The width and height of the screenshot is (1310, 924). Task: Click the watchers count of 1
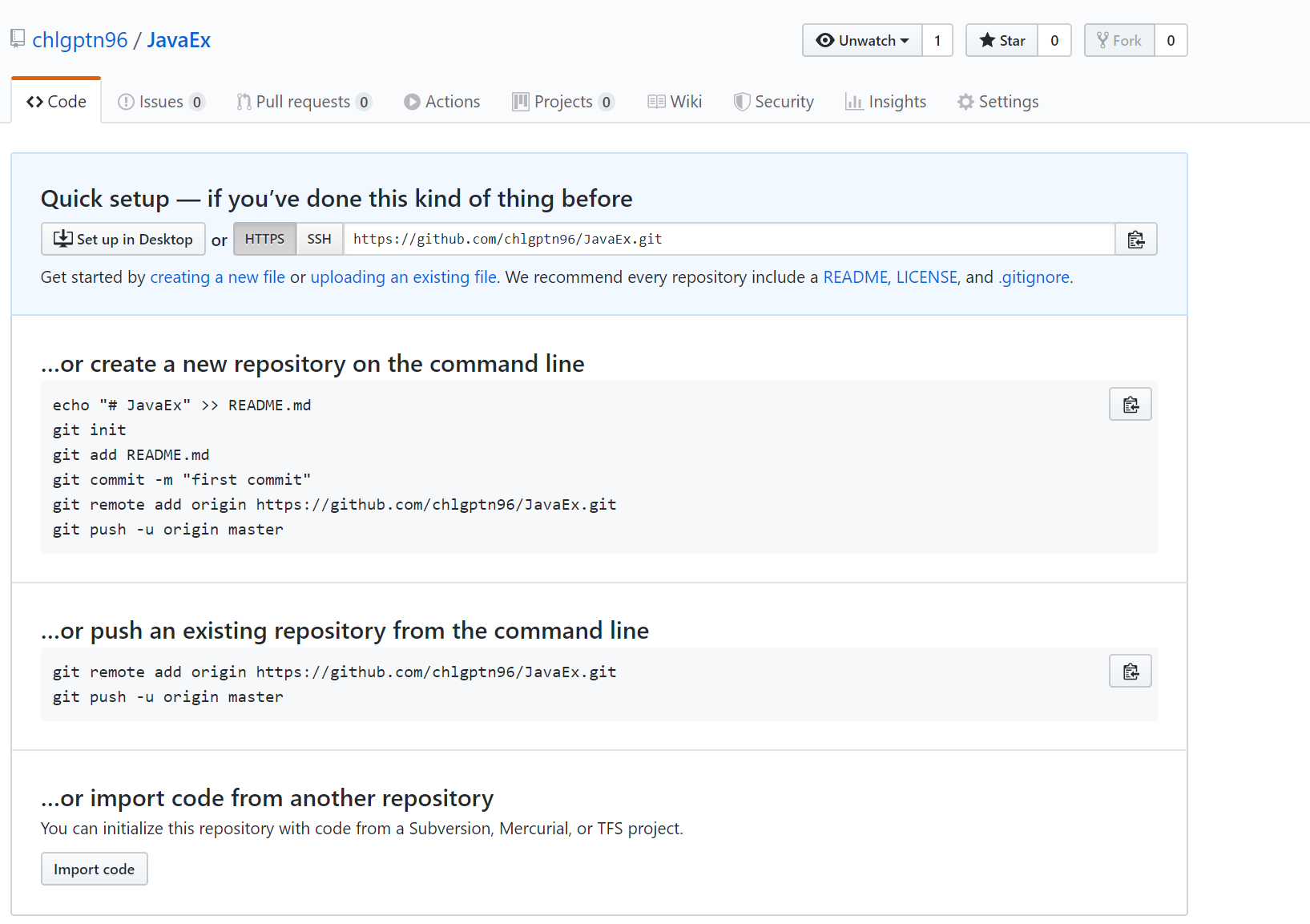coord(937,40)
